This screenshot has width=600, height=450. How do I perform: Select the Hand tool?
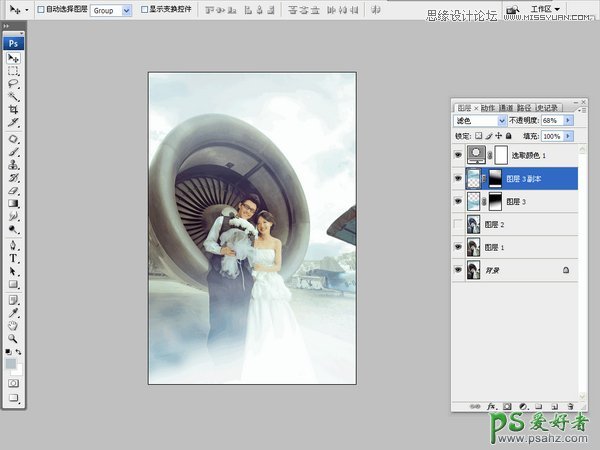point(14,325)
